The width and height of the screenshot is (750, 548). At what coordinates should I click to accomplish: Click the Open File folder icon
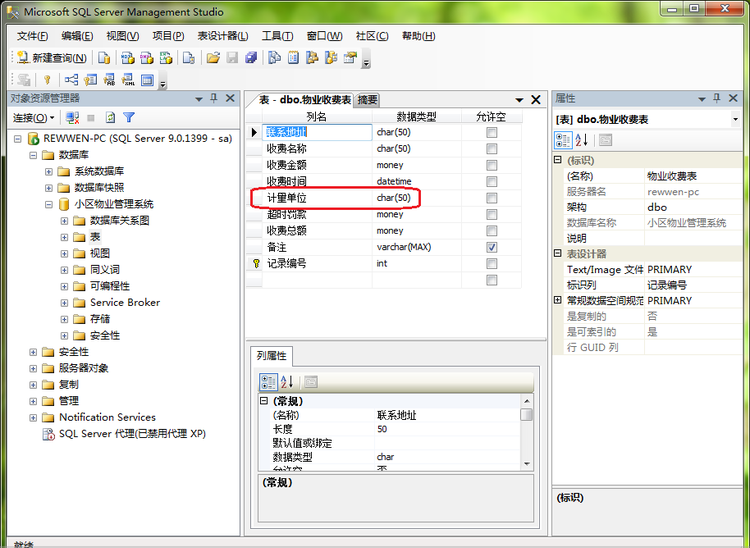[x=213, y=58]
